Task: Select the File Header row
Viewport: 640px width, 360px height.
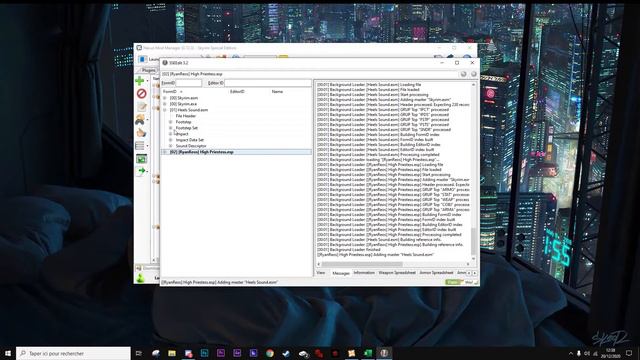Action: click(x=186, y=116)
